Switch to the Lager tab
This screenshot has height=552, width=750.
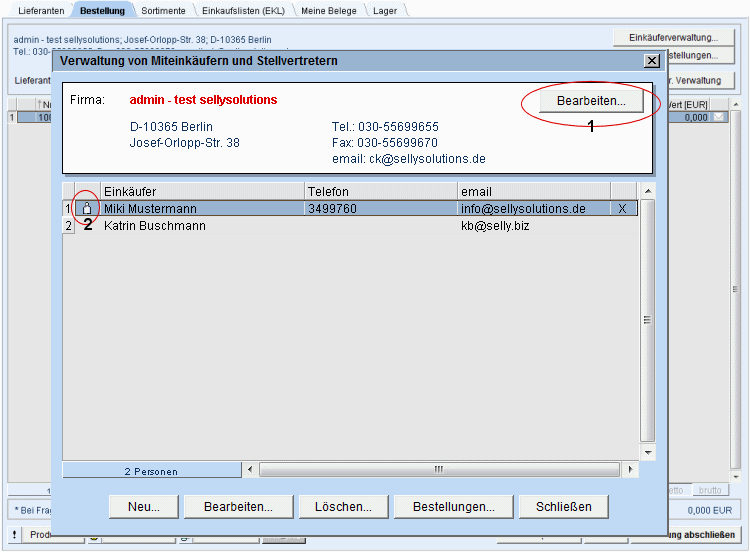point(386,10)
